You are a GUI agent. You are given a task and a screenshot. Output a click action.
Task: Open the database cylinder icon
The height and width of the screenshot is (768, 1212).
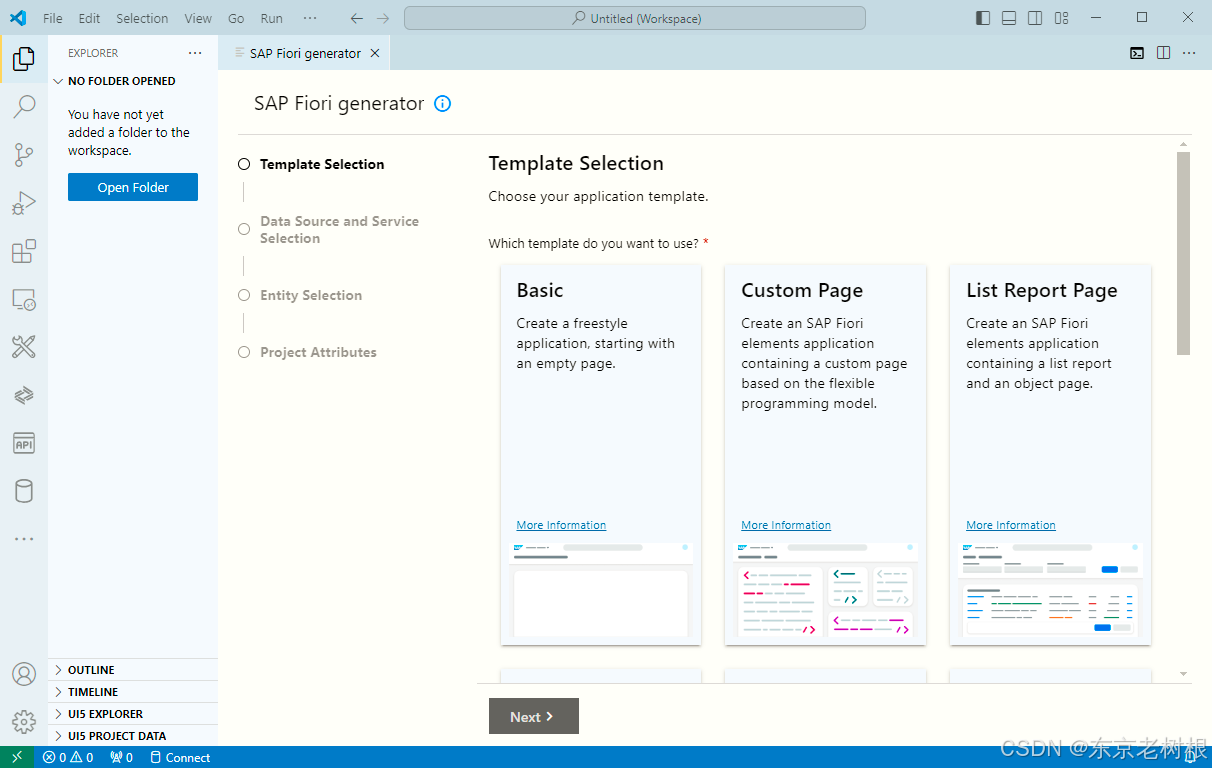click(x=24, y=491)
